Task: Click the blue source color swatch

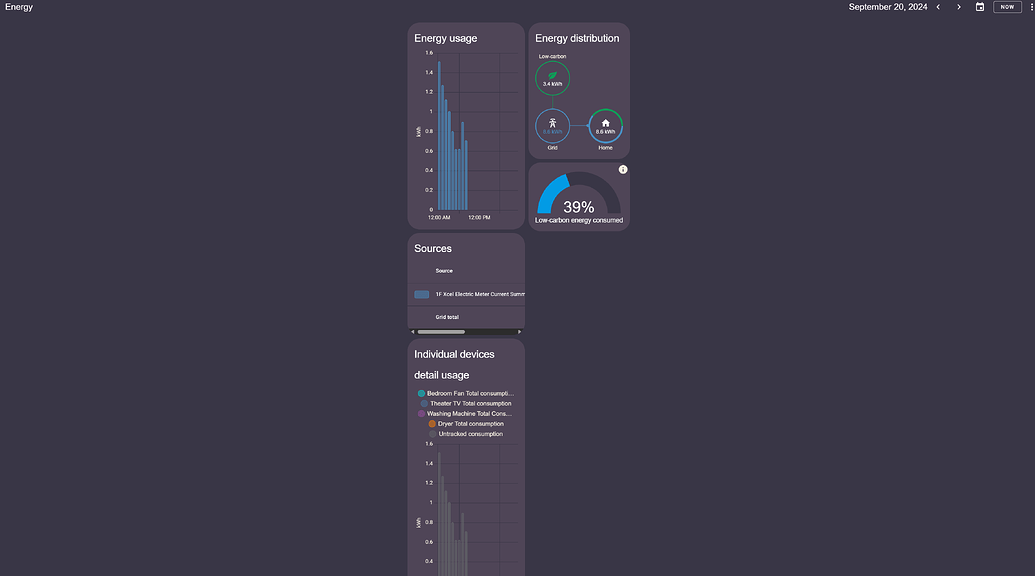Action: click(x=422, y=294)
